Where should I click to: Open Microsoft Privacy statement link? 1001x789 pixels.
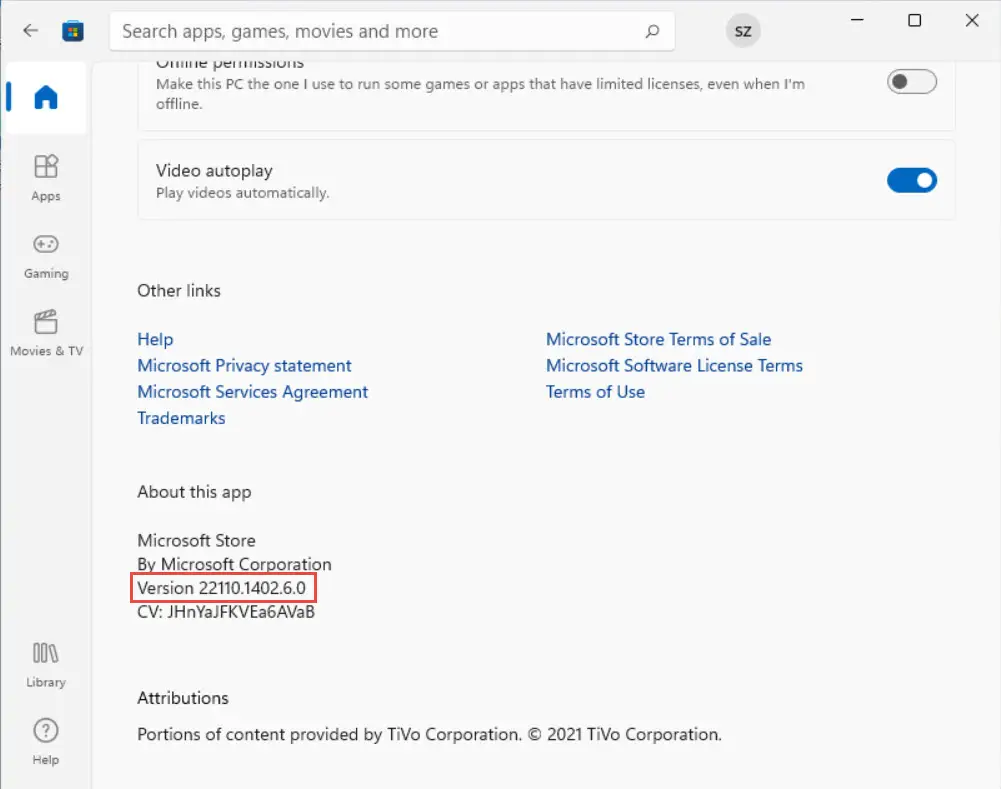pos(245,365)
